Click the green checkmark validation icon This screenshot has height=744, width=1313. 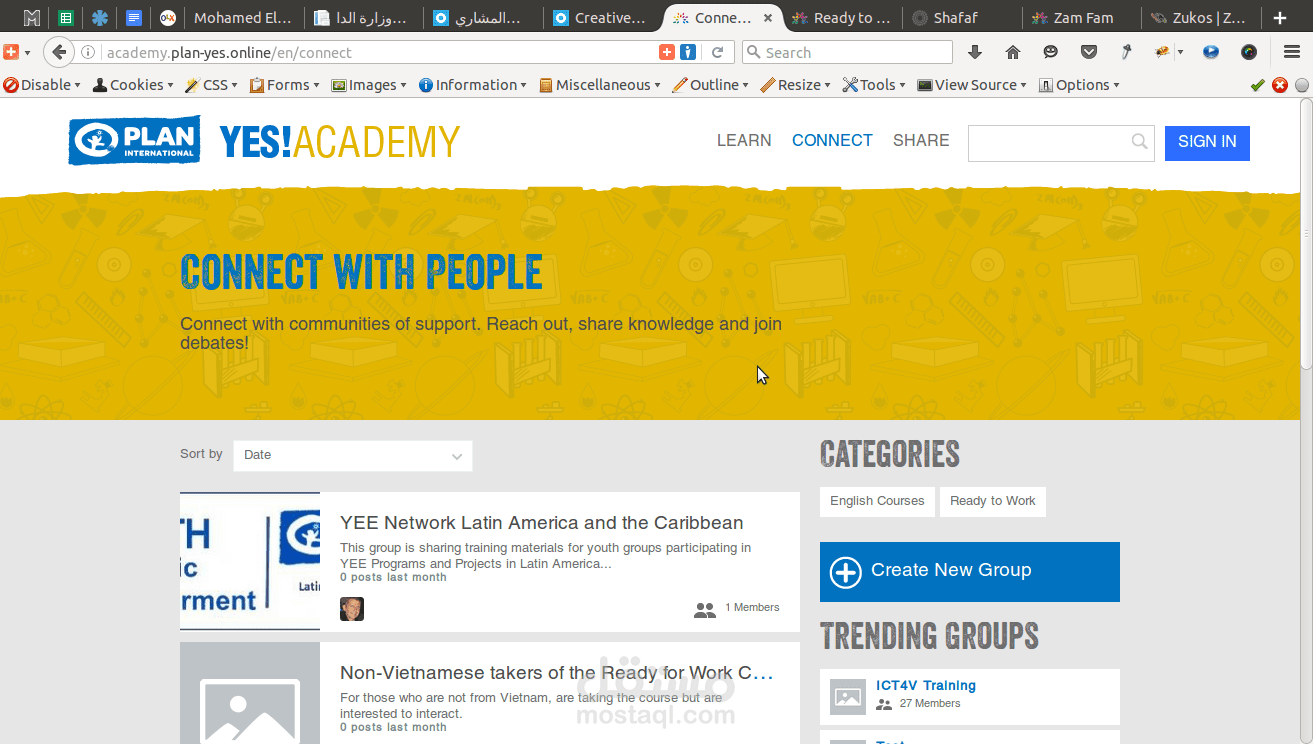[x=1258, y=85]
